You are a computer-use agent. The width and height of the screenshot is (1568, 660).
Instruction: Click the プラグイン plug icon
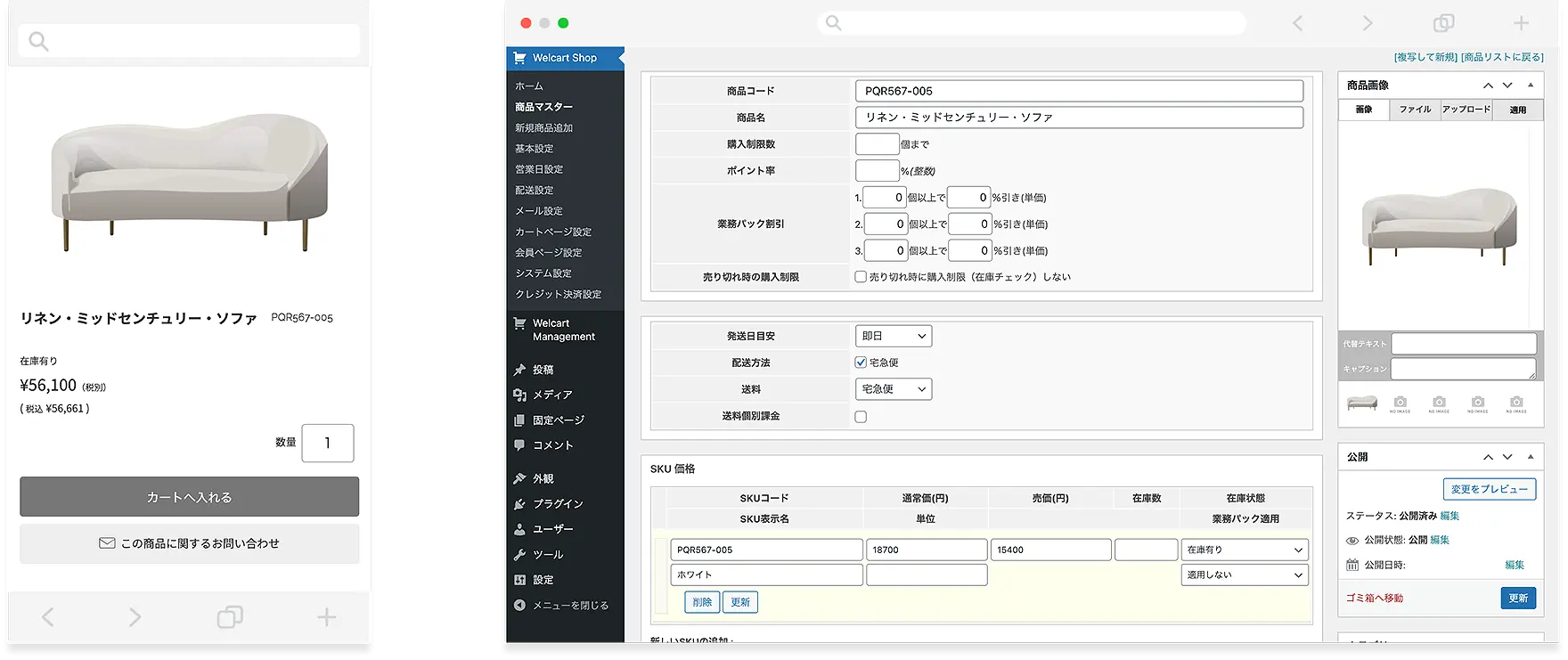tap(519, 504)
